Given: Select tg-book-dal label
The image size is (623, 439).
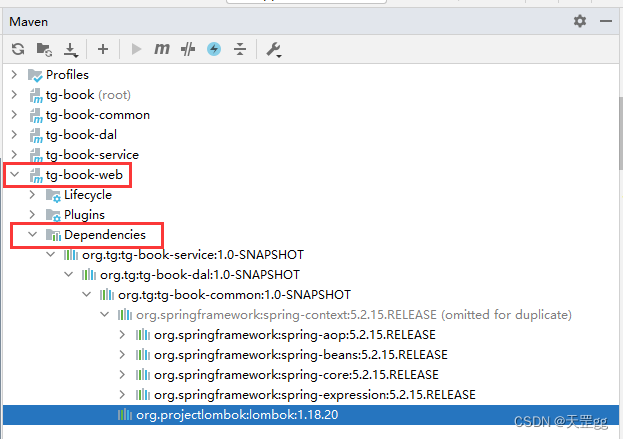Looking at the screenshot, I should (81, 135).
